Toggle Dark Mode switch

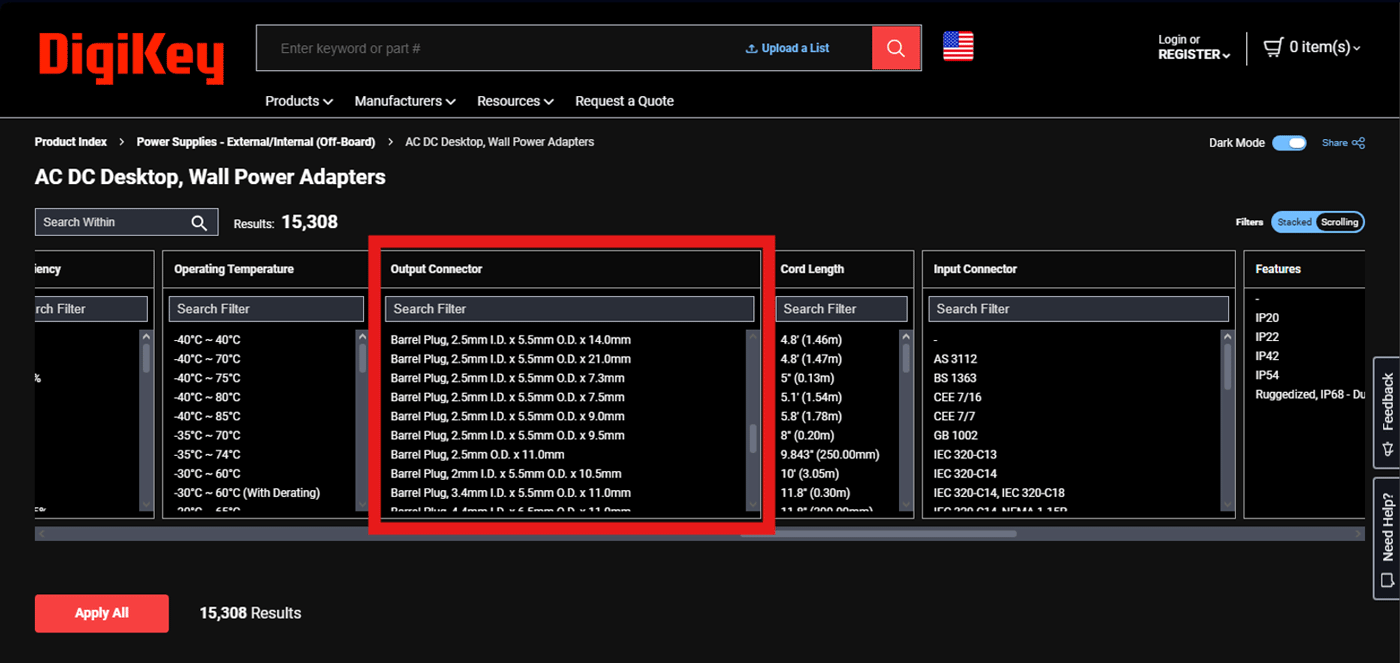(x=1289, y=143)
